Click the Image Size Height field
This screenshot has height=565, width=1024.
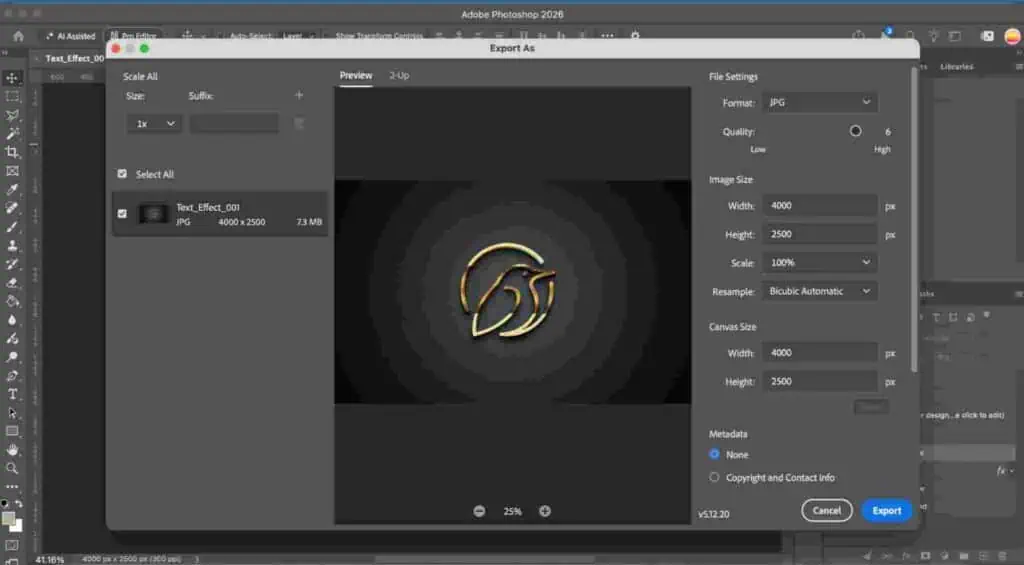coord(820,234)
